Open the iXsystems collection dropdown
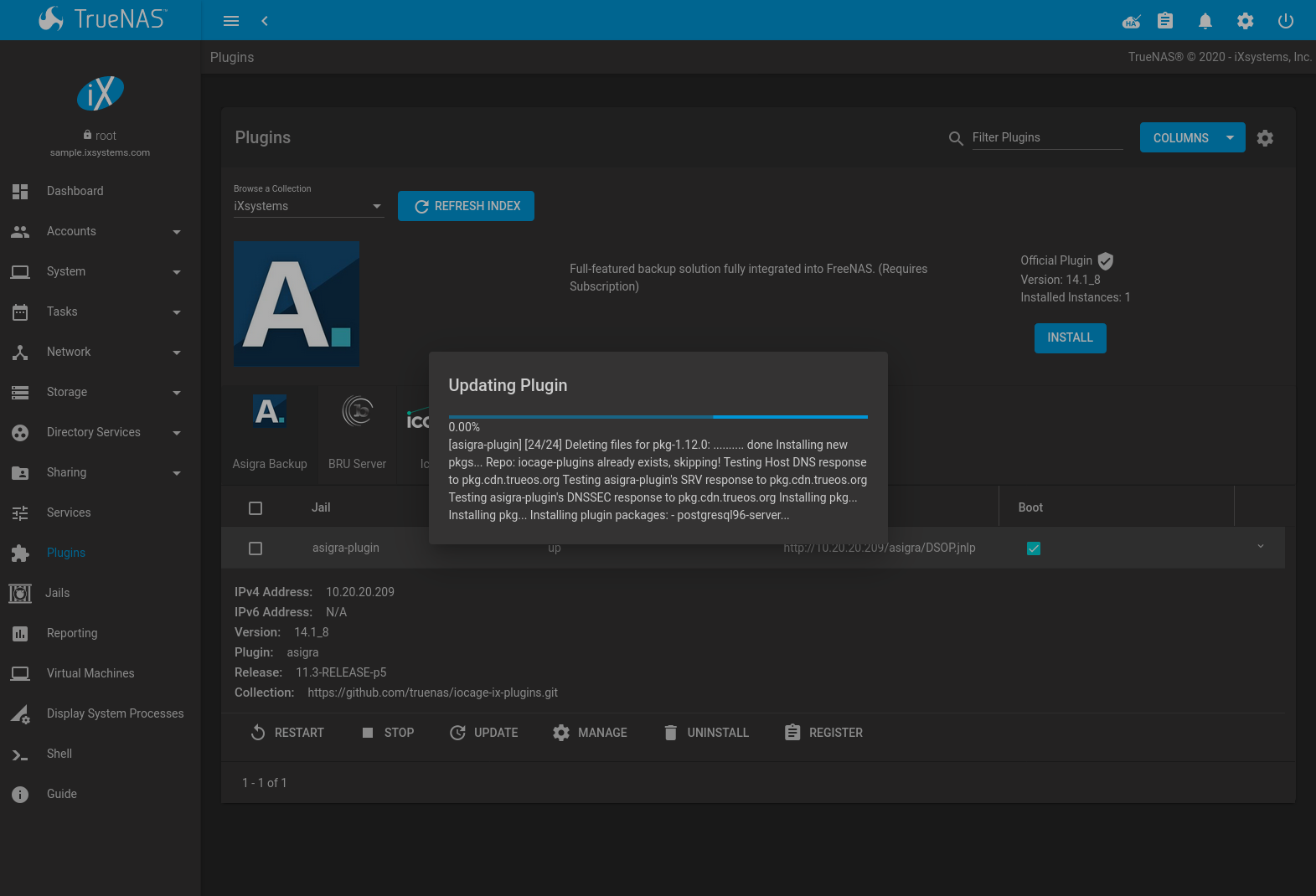Image resolution: width=1316 pixels, height=896 pixels. tap(308, 206)
